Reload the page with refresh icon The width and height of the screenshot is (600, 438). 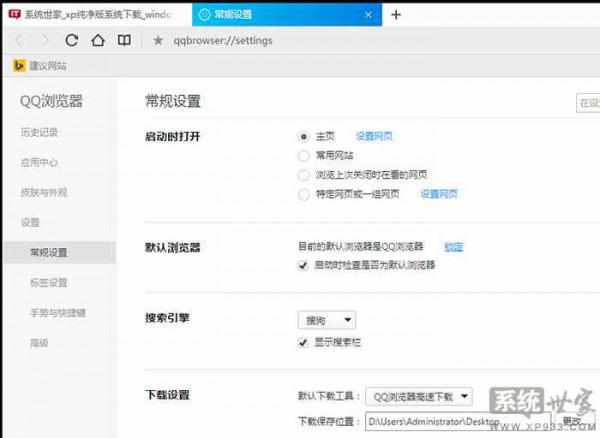[x=72, y=40]
